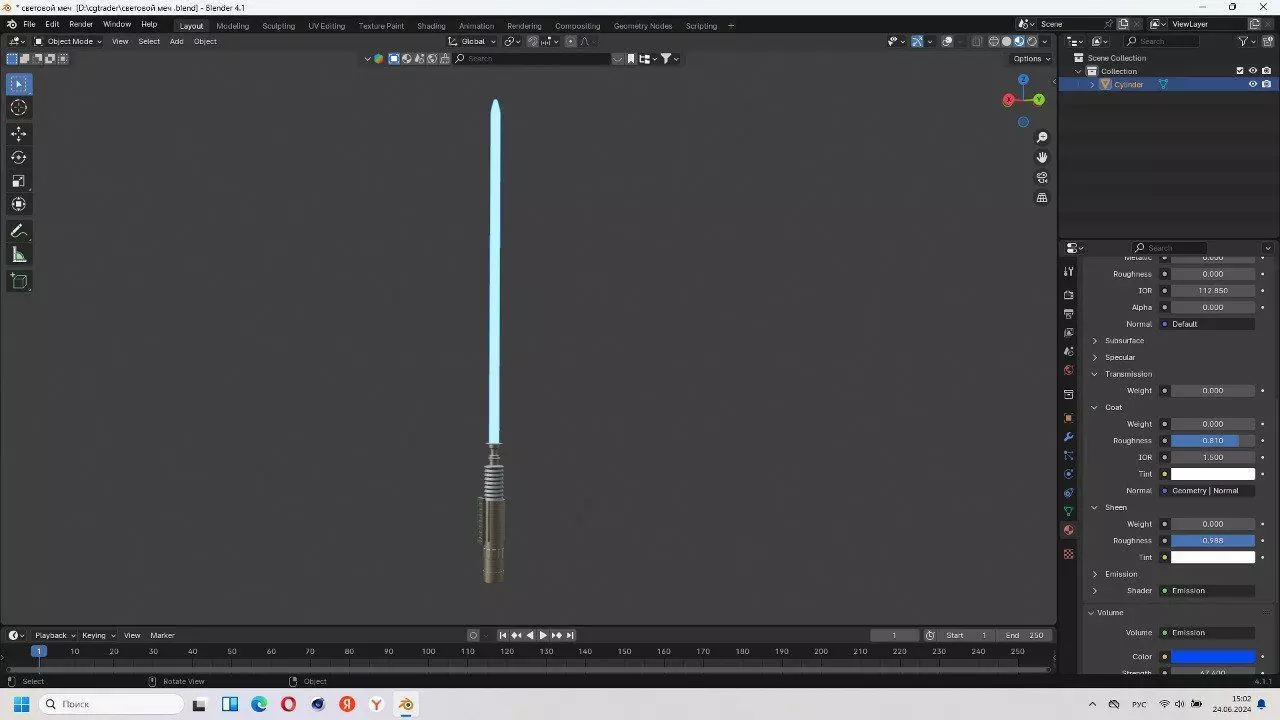Image resolution: width=1280 pixels, height=720 pixels.
Task: Switch to Wireframe viewport shading
Action: [993, 41]
